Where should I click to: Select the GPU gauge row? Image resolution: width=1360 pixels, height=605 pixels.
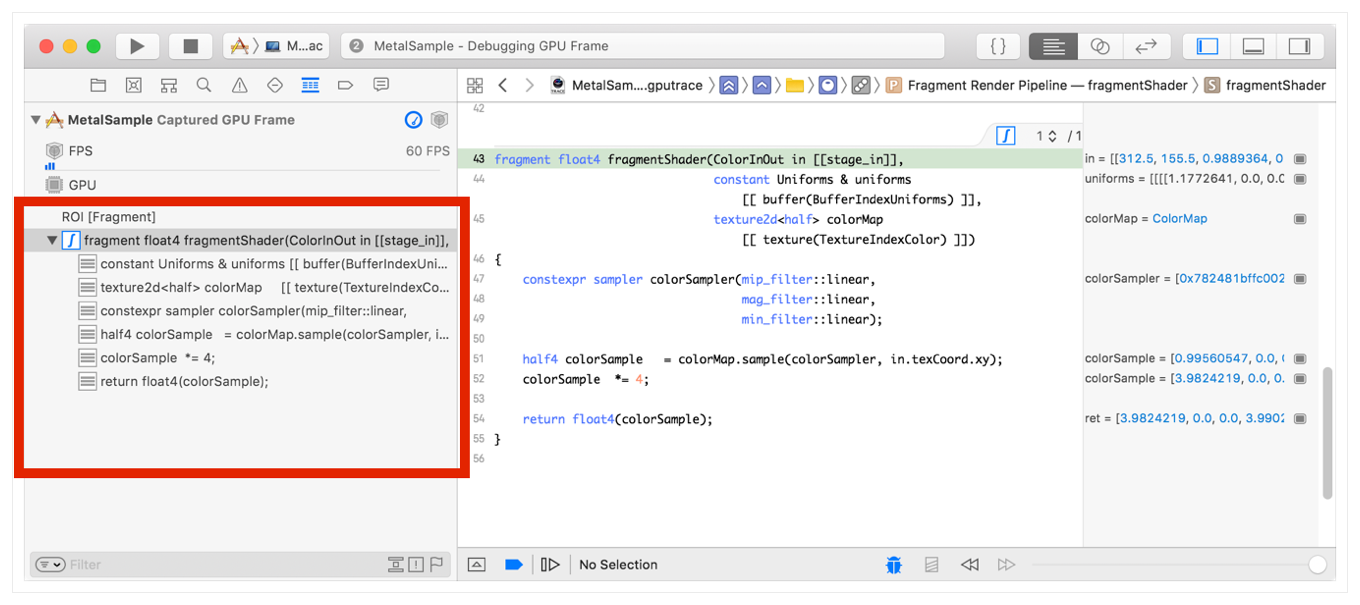[x=241, y=185]
